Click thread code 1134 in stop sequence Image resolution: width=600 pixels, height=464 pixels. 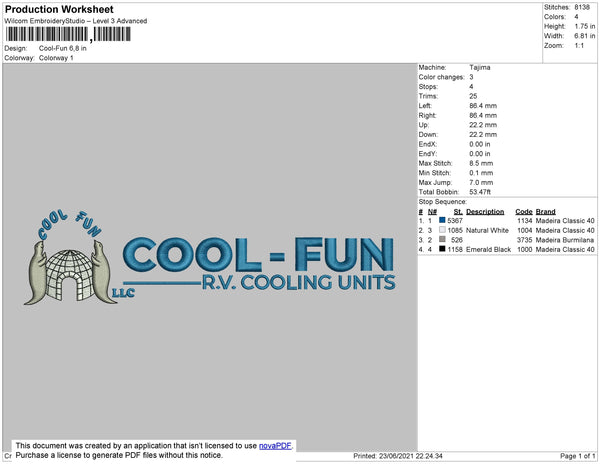click(525, 221)
